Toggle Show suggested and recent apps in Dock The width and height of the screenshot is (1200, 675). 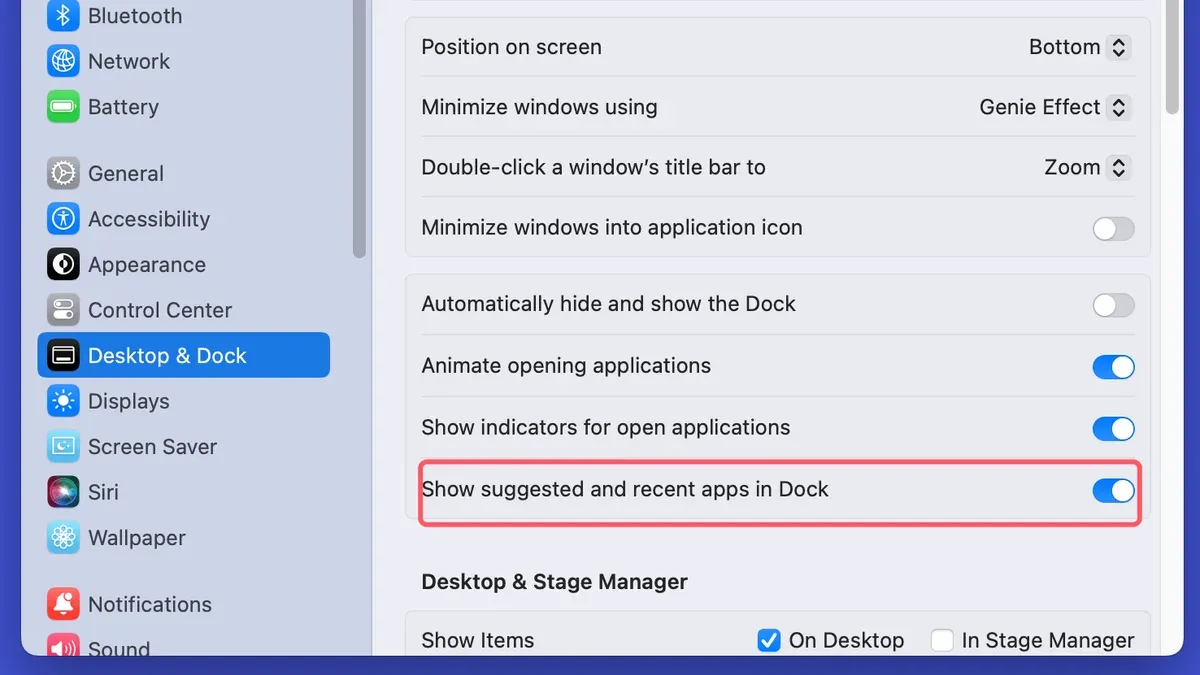(x=1113, y=490)
